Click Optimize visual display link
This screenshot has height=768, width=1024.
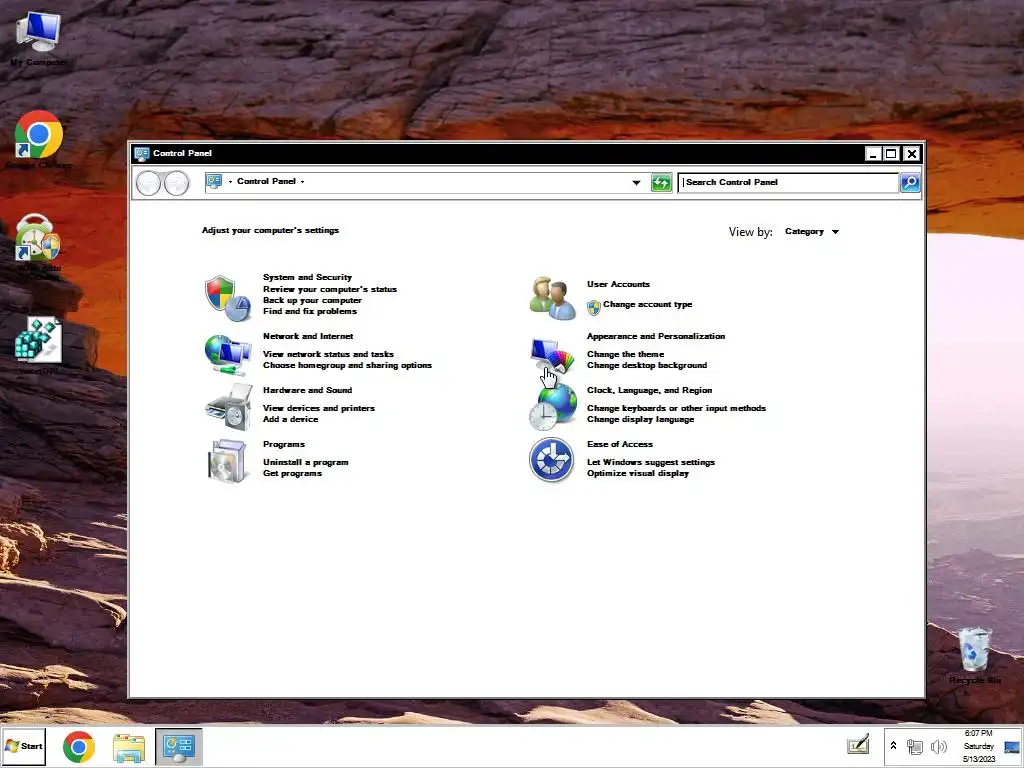pos(637,473)
